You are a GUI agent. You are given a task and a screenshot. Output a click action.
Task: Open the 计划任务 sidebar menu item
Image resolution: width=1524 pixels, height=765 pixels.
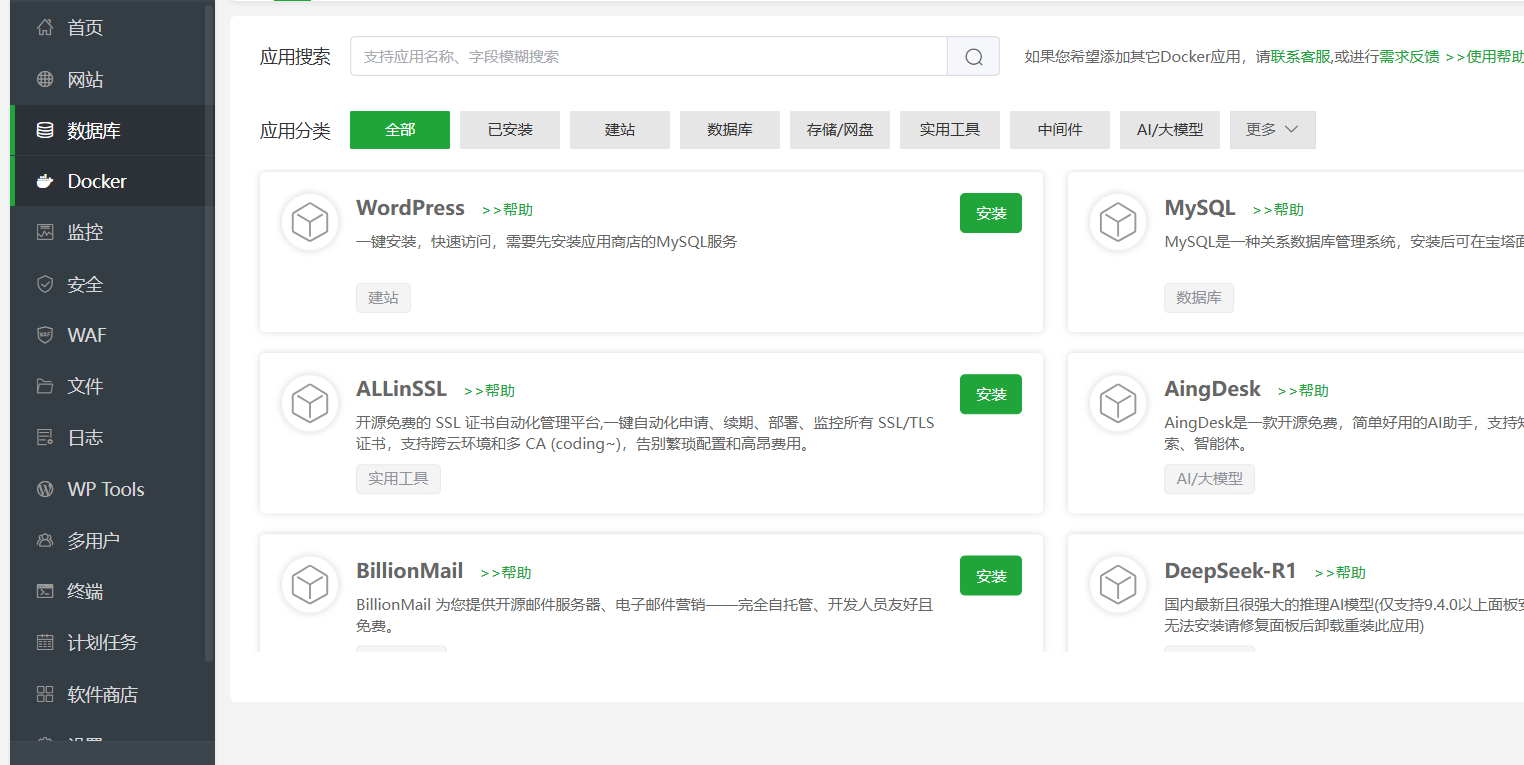point(112,642)
